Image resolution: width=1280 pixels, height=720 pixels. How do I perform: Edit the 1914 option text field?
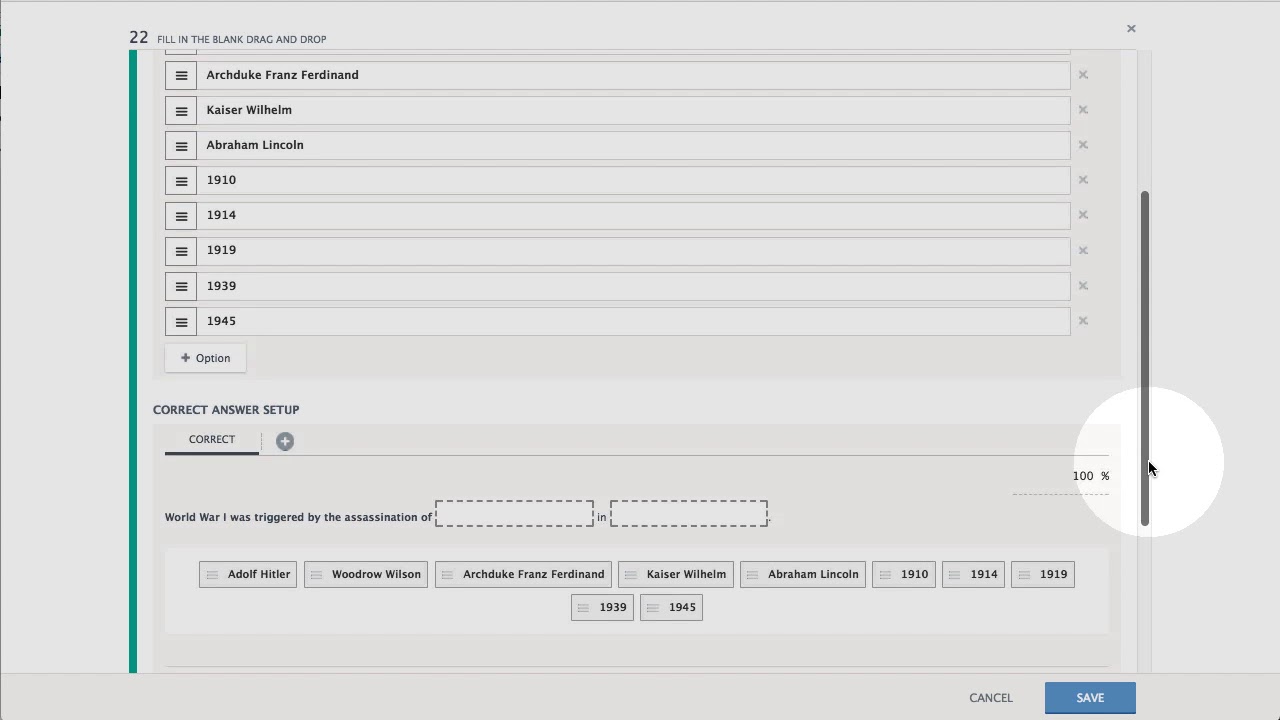pyautogui.click(x=633, y=215)
